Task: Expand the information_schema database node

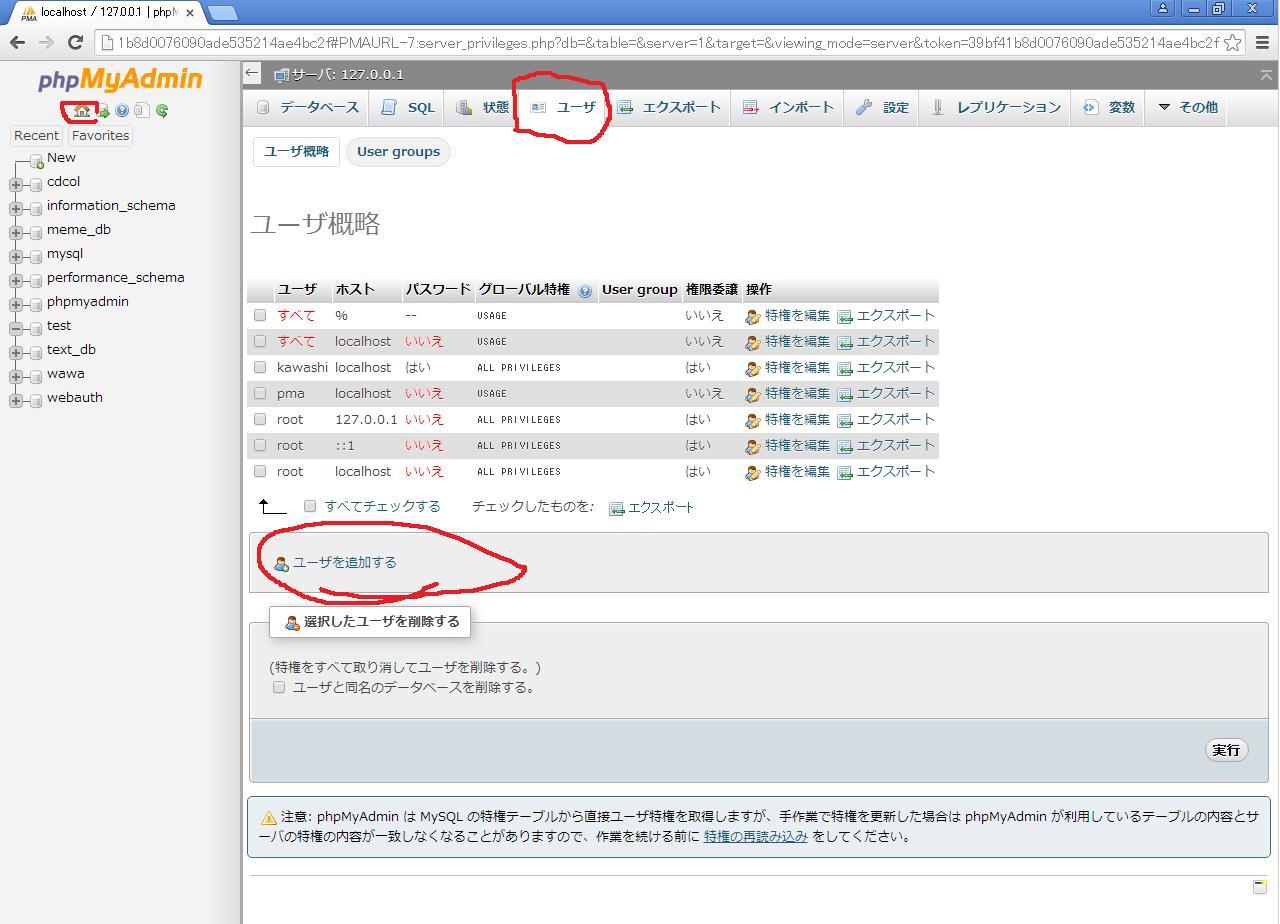Action: click(16, 208)
